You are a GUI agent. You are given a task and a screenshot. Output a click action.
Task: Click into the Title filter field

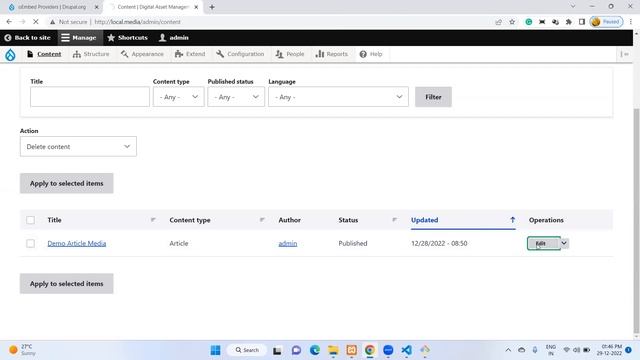[x=90, y=97]
